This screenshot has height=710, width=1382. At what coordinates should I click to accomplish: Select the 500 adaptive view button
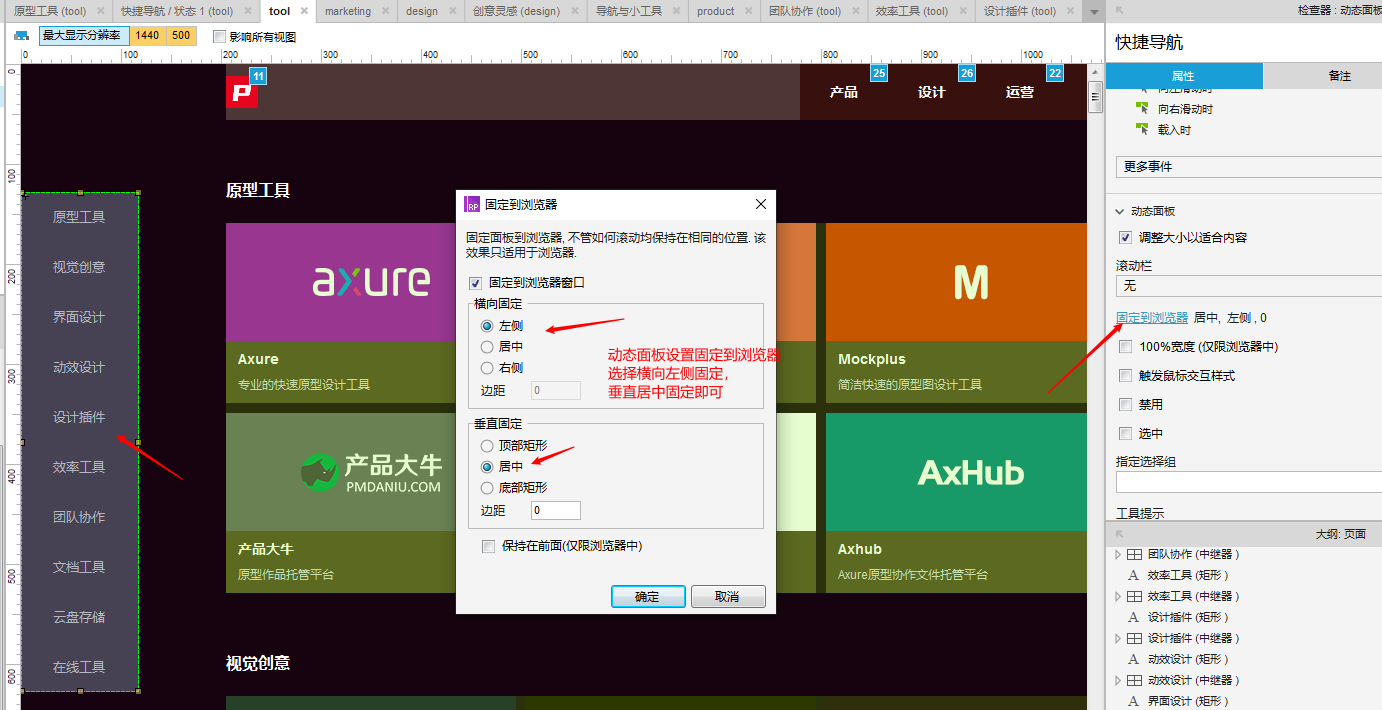180,36
